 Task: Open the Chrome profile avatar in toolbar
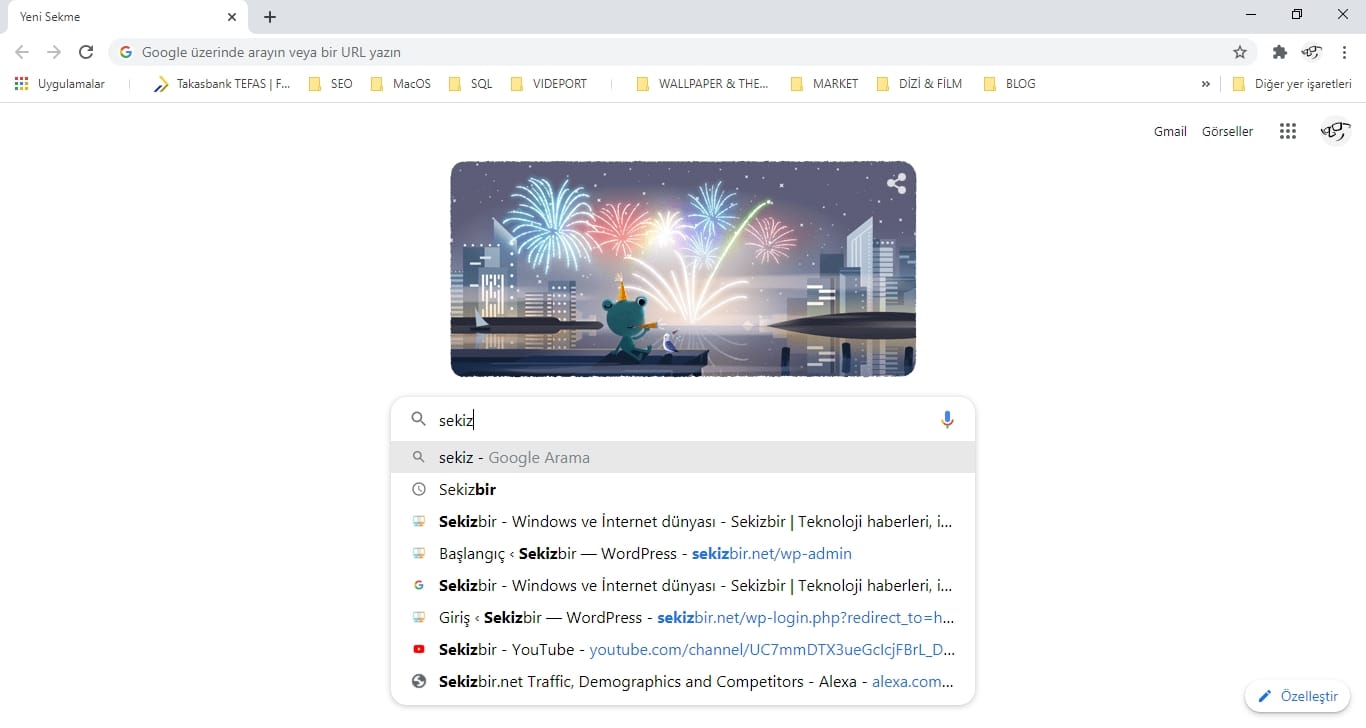pyautogui.click(x=1311, y=52)
